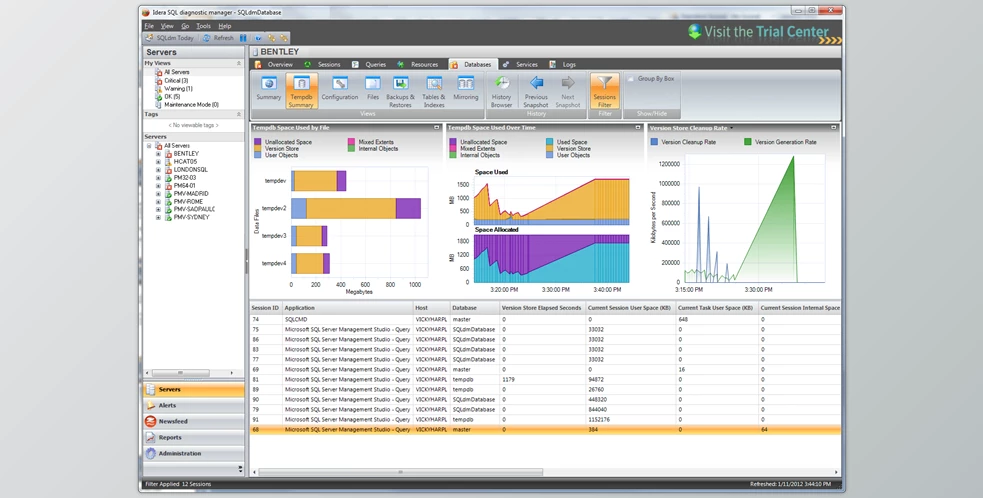Open the View menu
Image resolution: width=983 pixels, height=498 pixels.
167,26
